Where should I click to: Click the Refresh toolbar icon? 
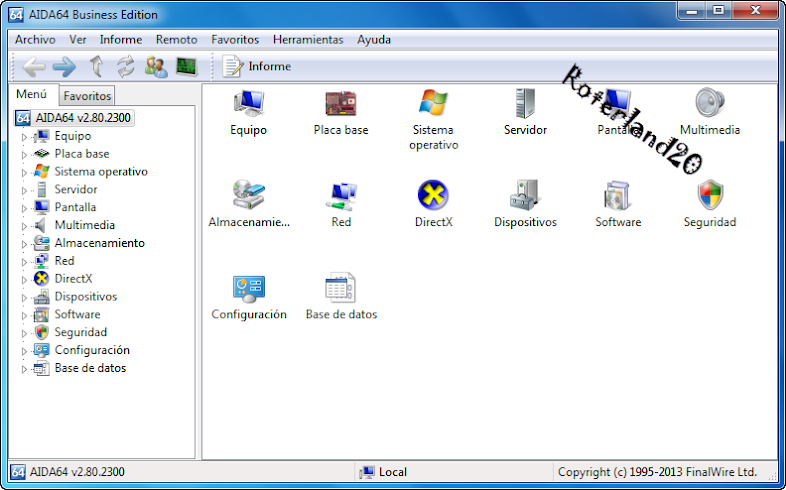125,66
